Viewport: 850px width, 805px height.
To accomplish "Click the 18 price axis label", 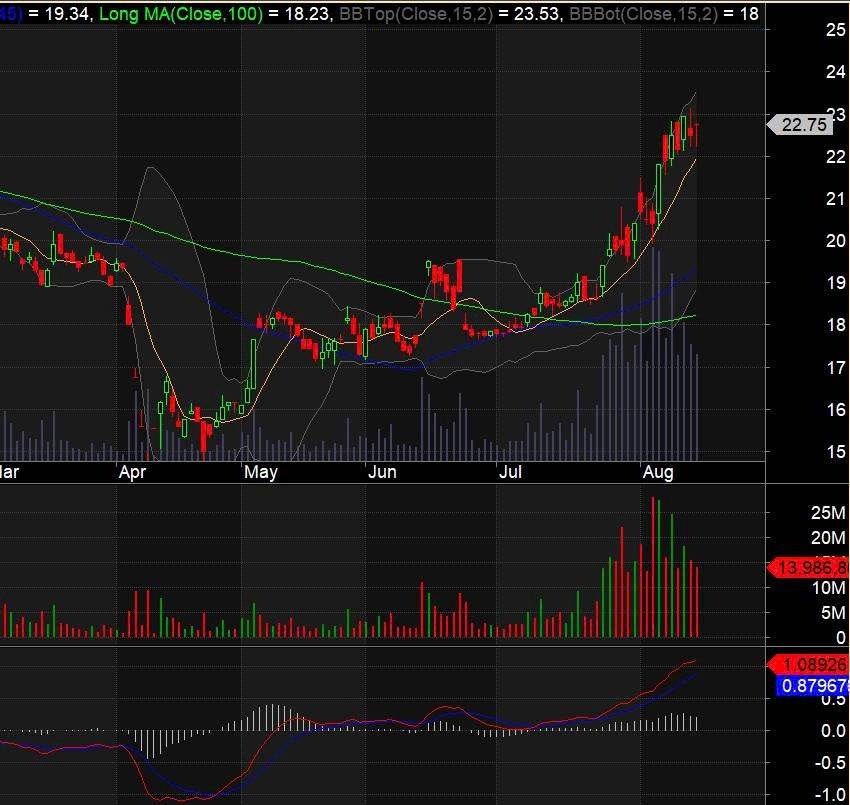I will click(x=835, y=325).
